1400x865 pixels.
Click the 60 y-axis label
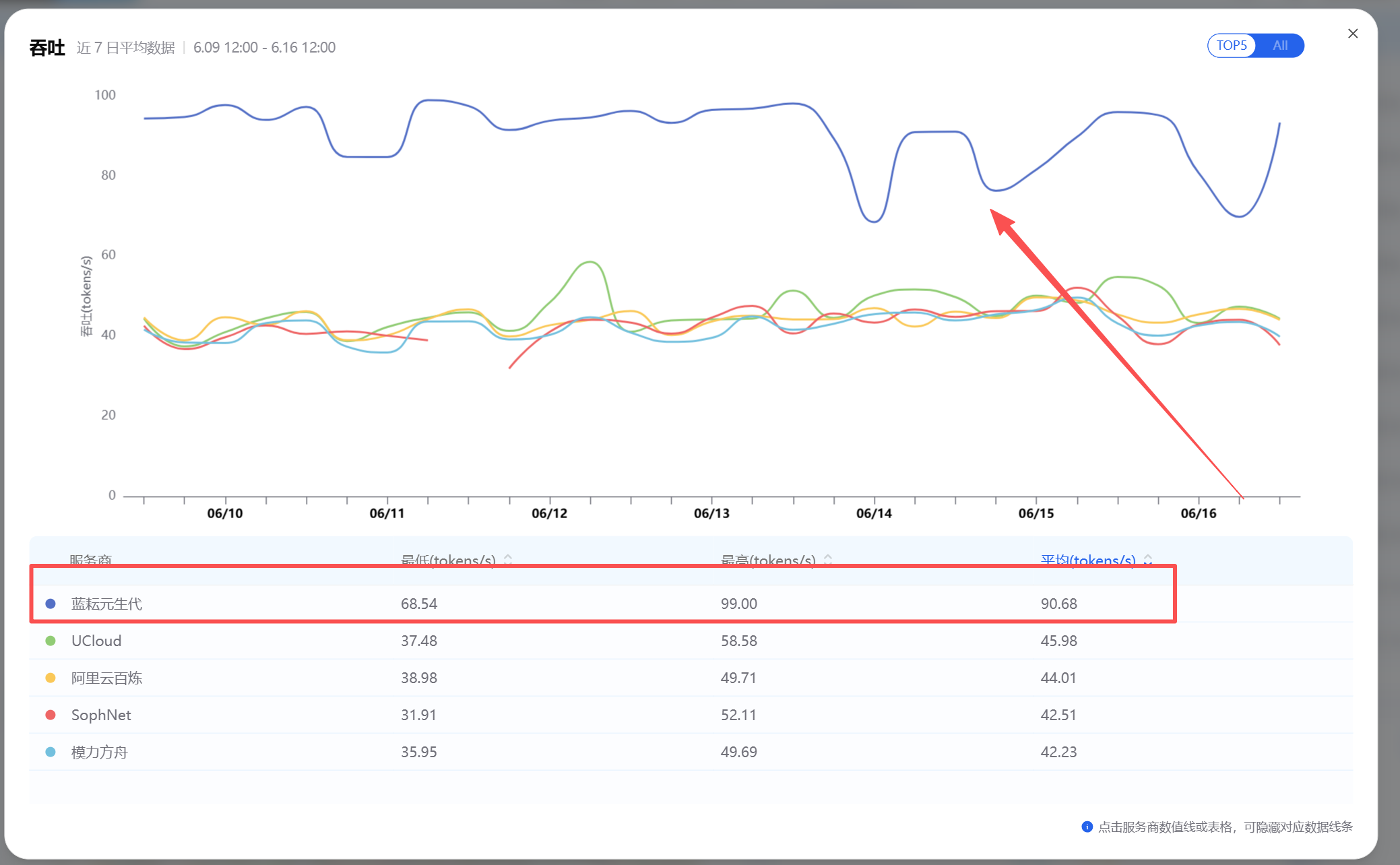pos(108,255)
